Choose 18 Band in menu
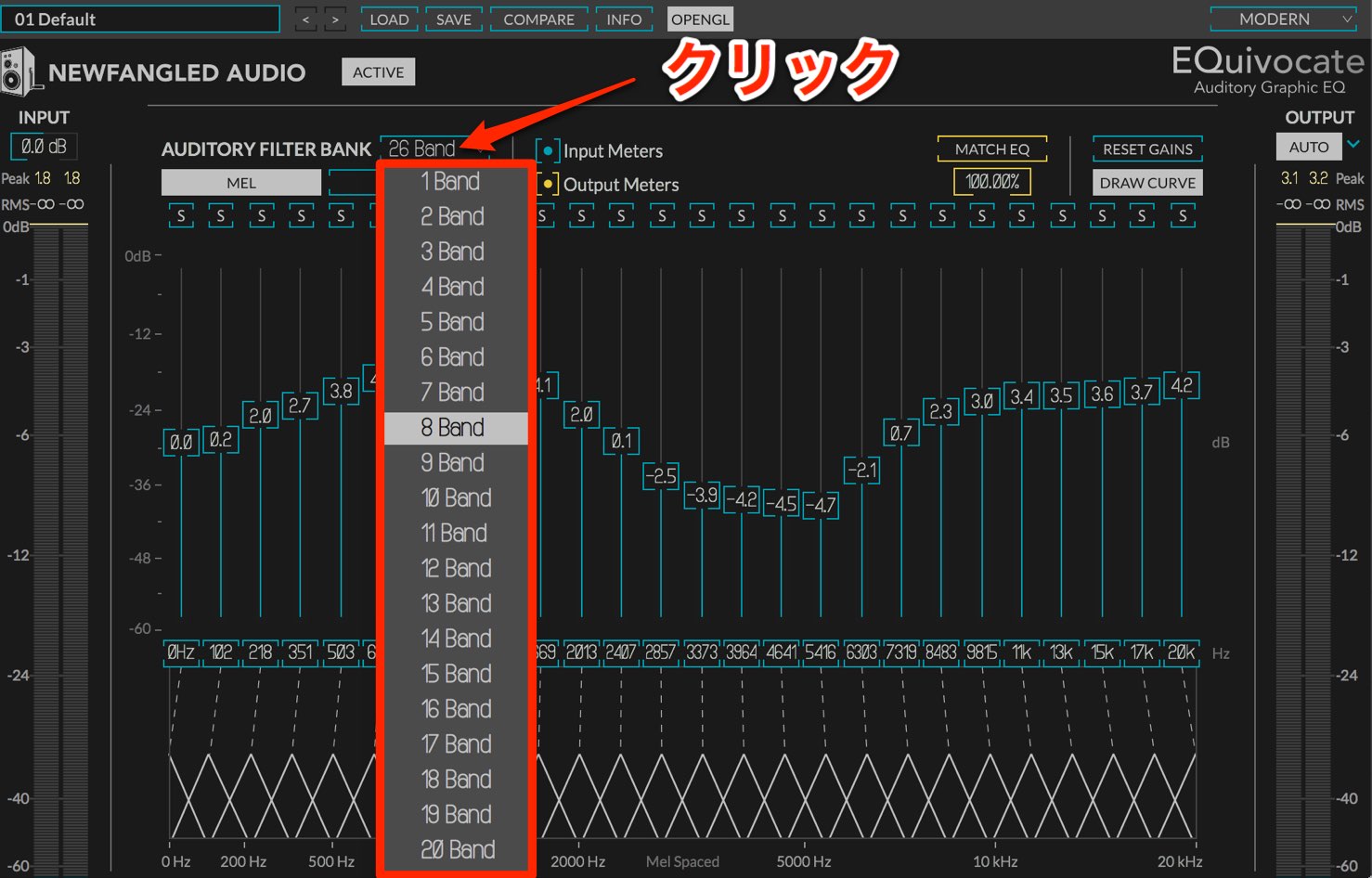1372x878 pixels. [x=456, y=780]
